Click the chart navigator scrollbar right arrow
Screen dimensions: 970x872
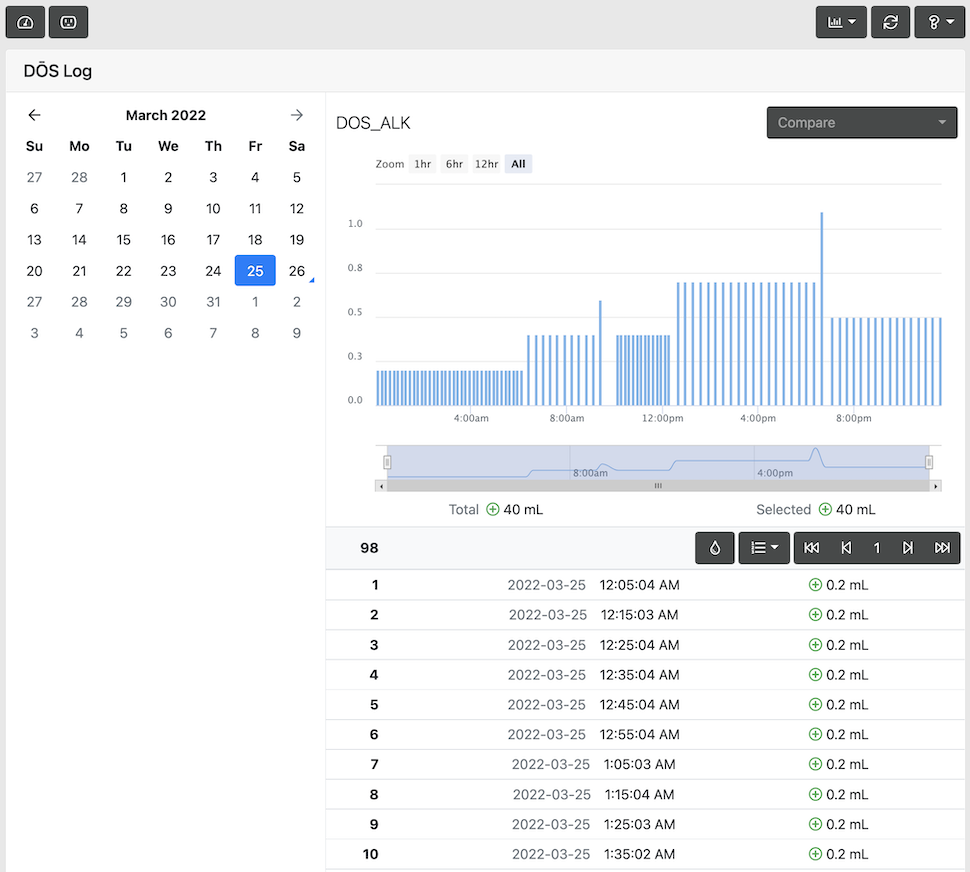pos(935,486)
